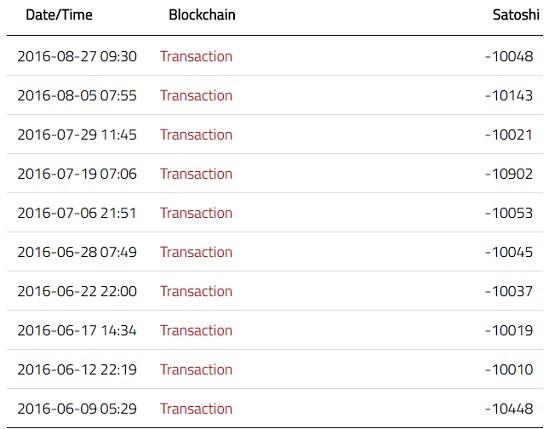Open Transaction link dated 2016-06-22 22:00
Image resolution: width=549 pixels, height=429 pixels.
click(196, 291)
